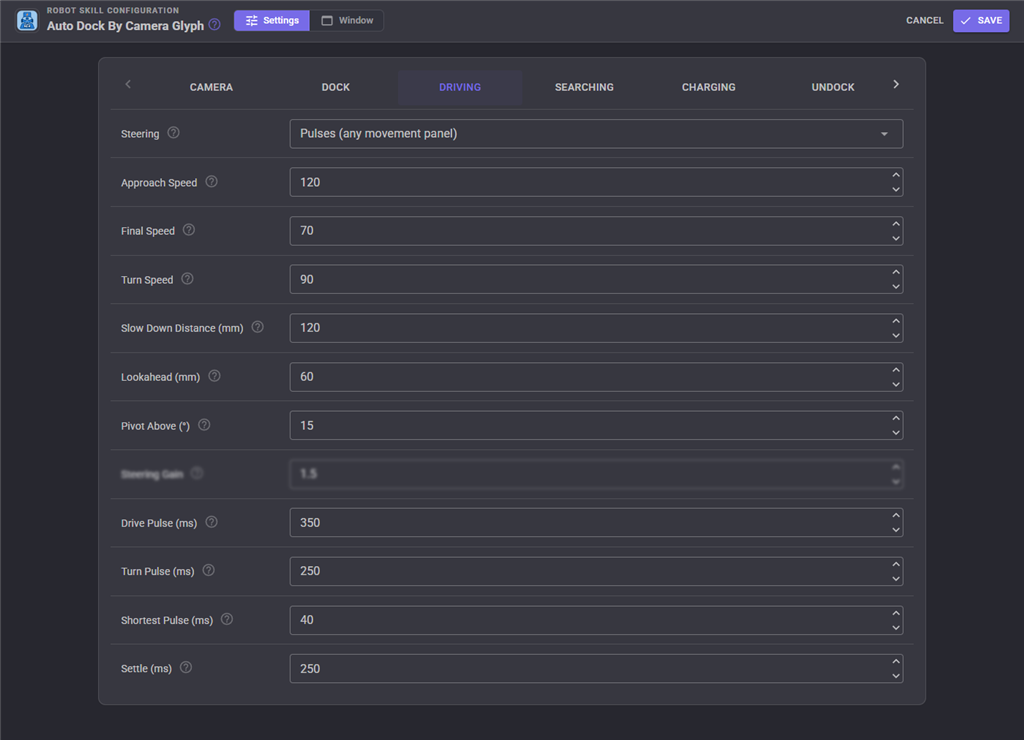Open help for Shortest Pulse (ms)

(227, 619)
